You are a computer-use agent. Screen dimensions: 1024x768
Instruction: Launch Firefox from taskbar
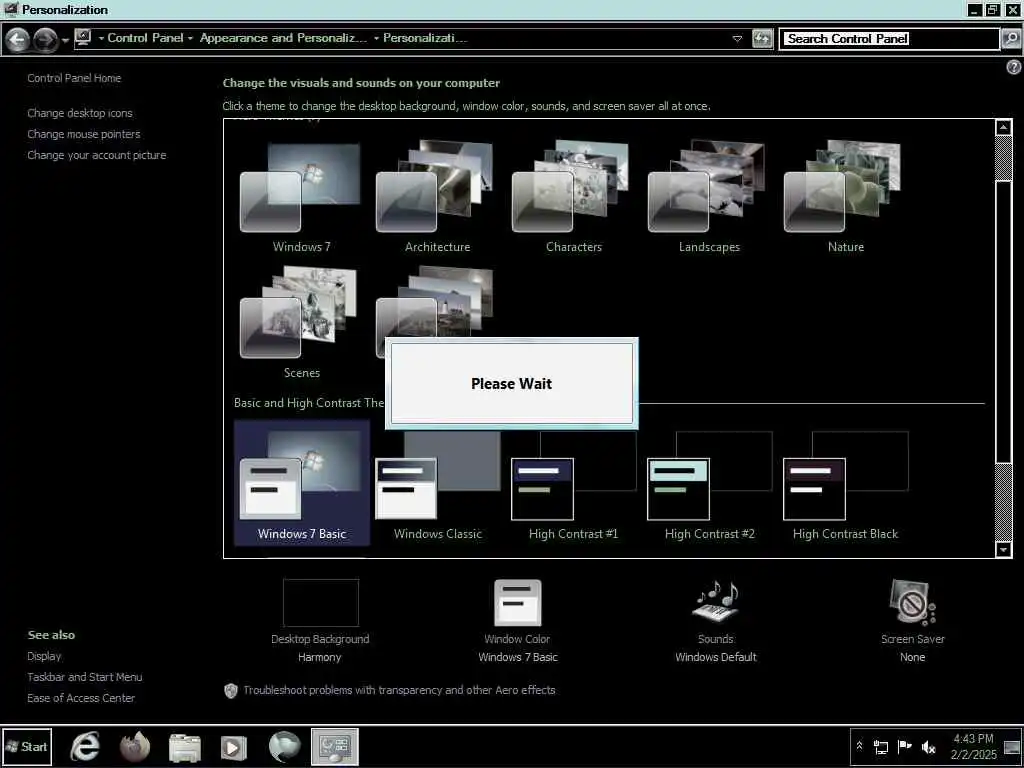click(135, 746)
